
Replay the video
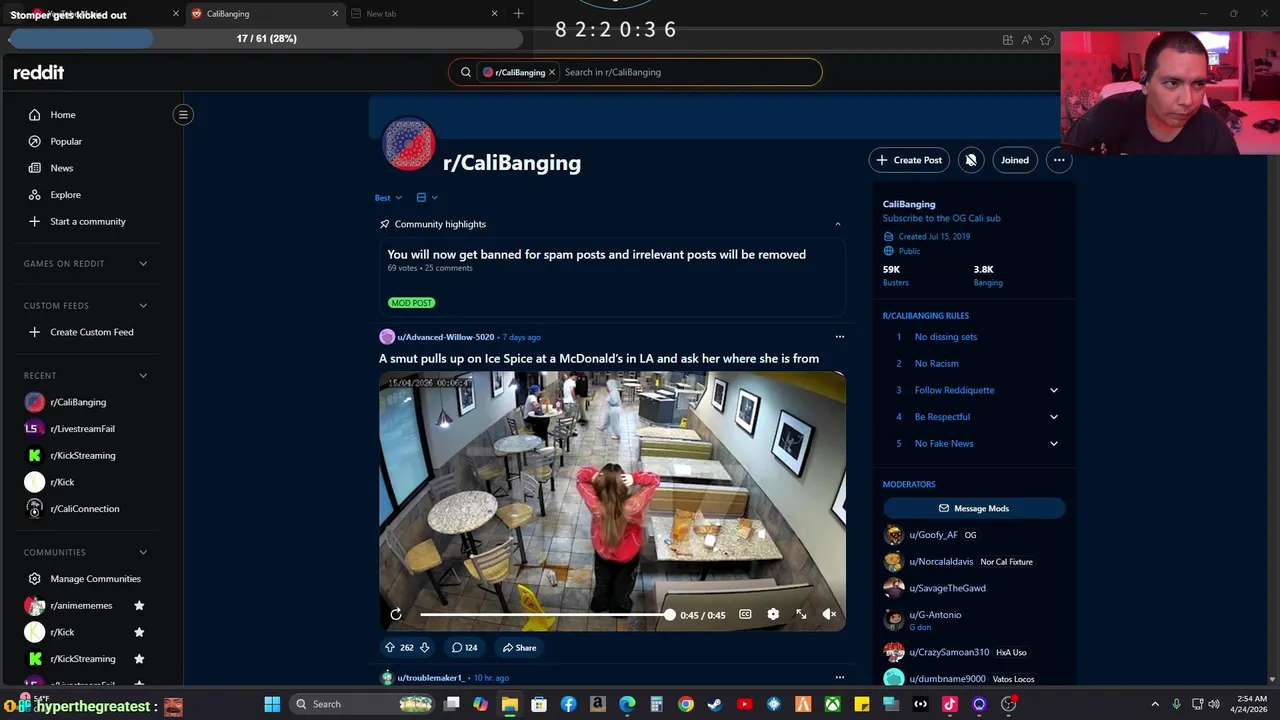(x=396, y=615)
